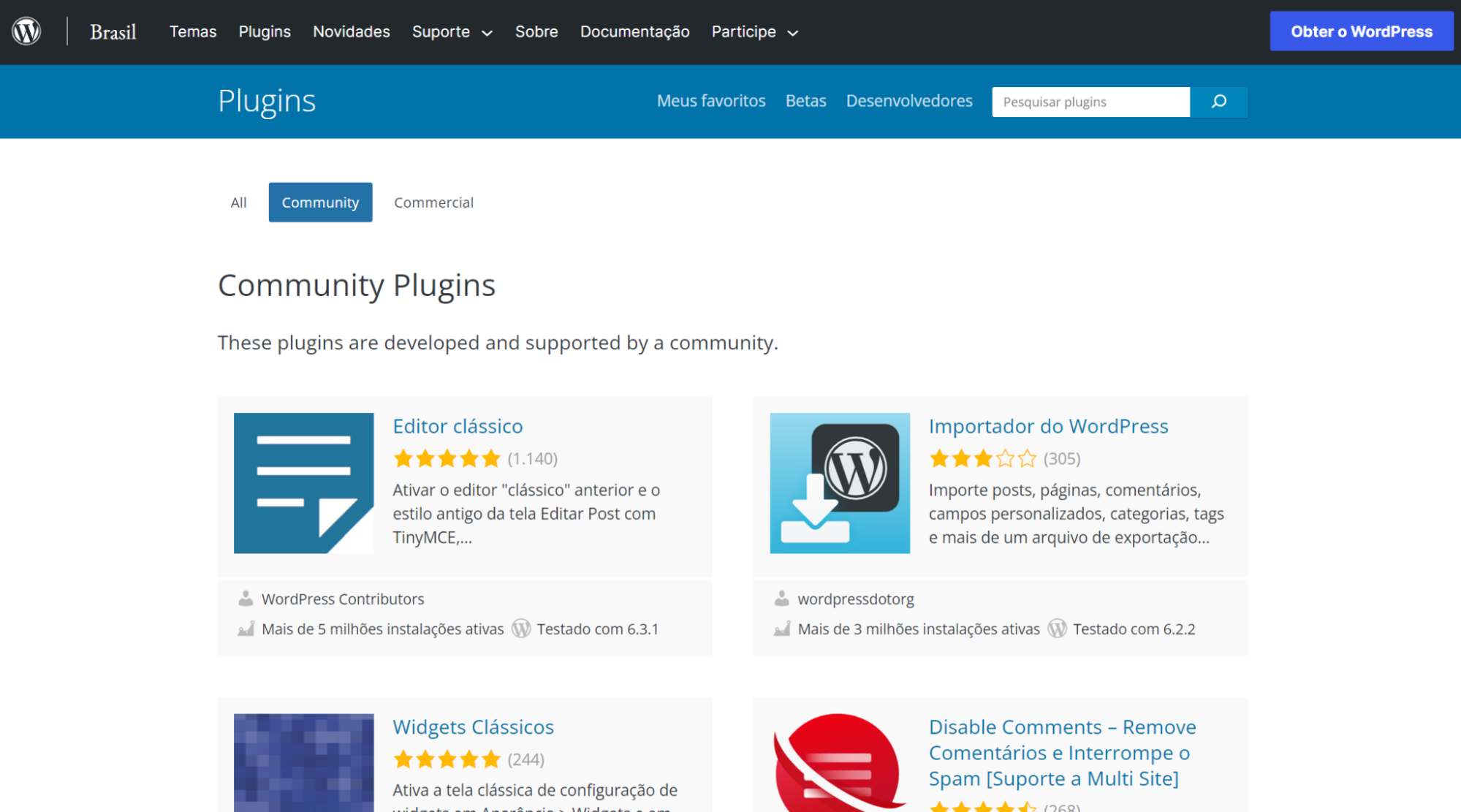Go to Novidades page
The width and height of the screenshot is (1461, 812).
click(x=352, y=31)
